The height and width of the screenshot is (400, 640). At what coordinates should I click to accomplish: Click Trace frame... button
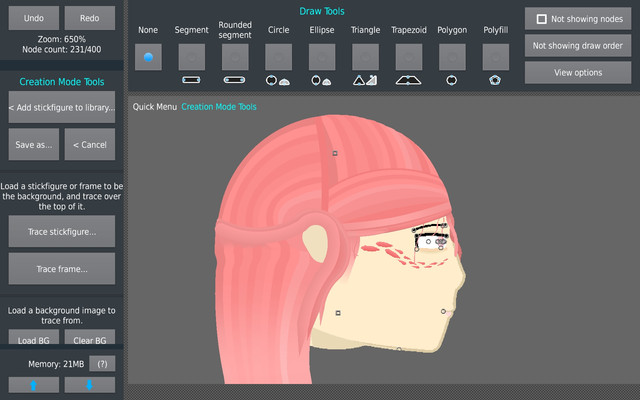pyautogui.click(x=62, y=269)
